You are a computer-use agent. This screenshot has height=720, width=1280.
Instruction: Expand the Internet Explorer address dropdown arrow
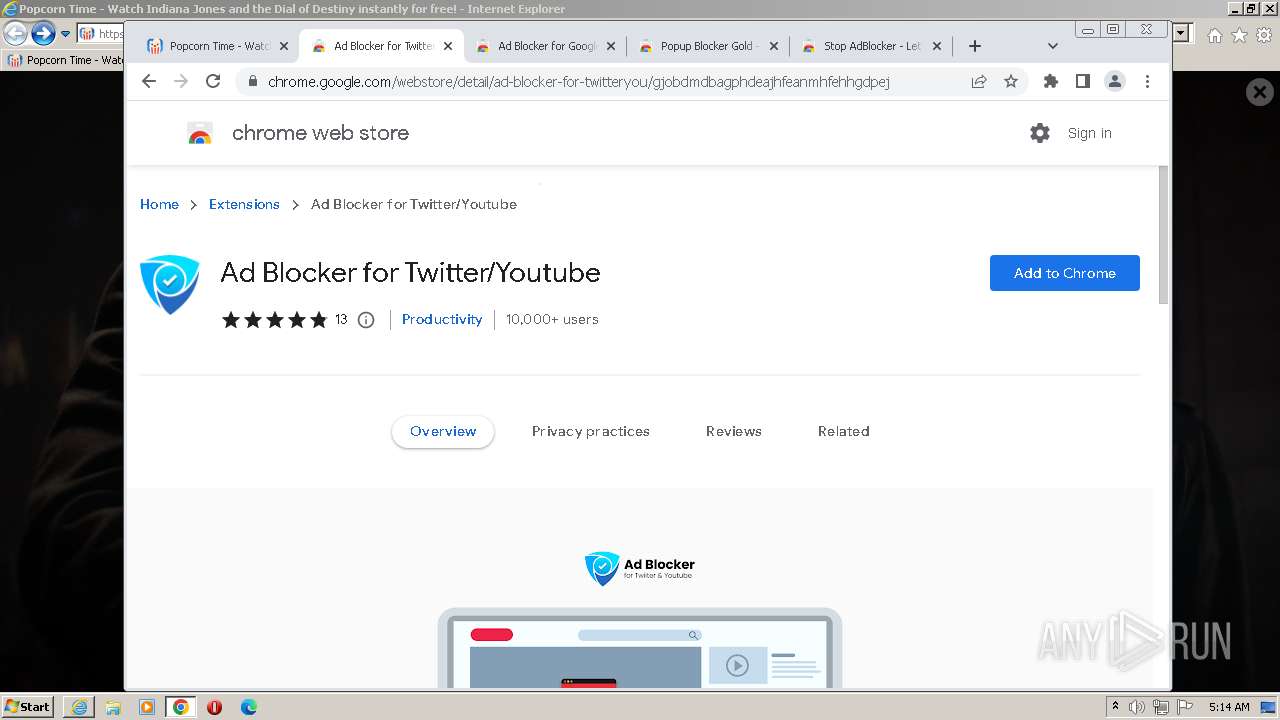tap(1180, 34)
